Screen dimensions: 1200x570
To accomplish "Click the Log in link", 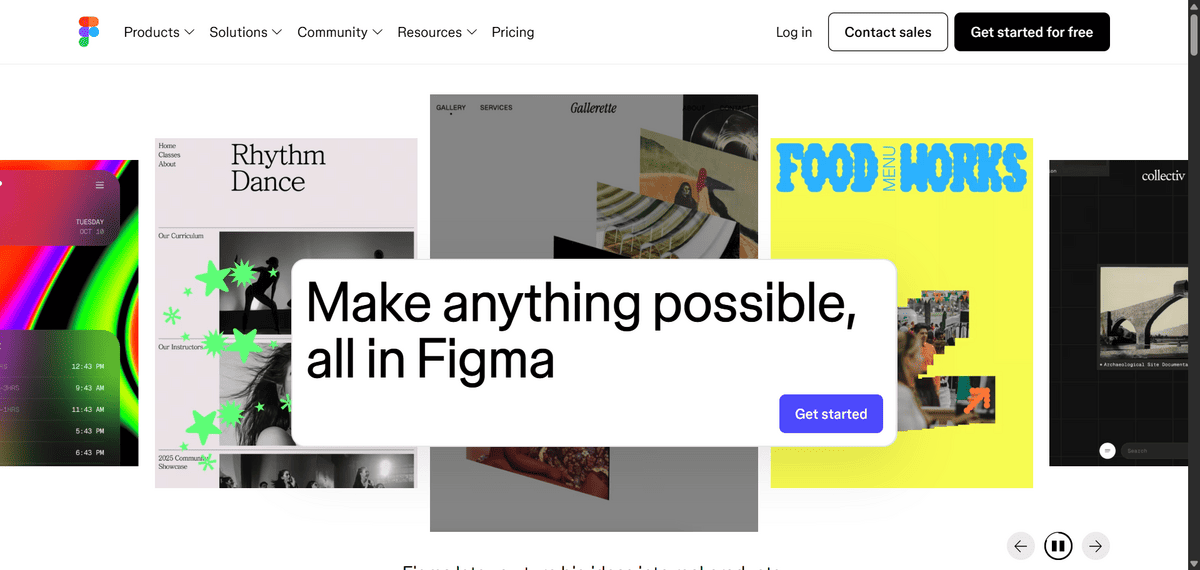I will point(794,32).
